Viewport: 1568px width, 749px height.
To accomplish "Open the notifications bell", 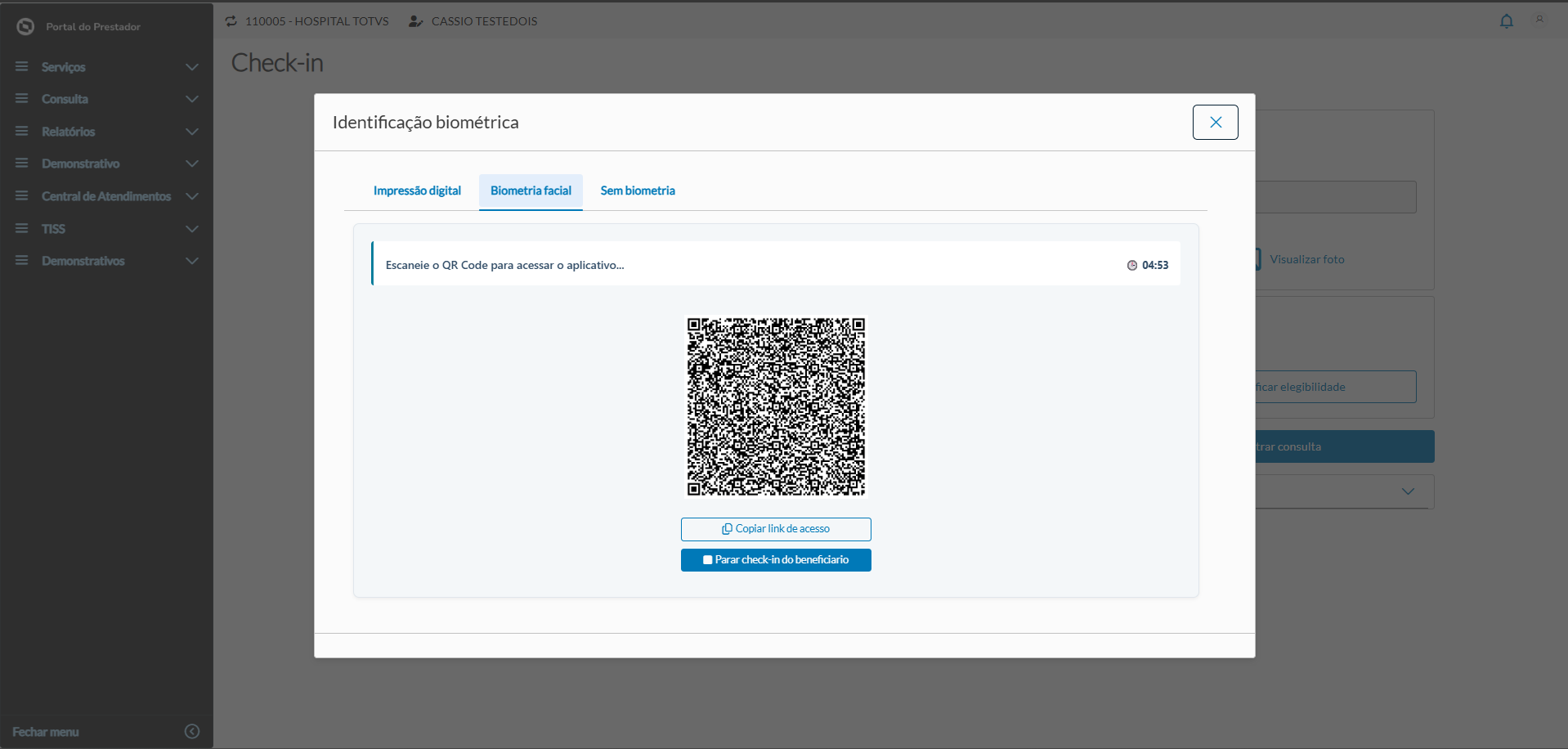I will coord(1507,21).
